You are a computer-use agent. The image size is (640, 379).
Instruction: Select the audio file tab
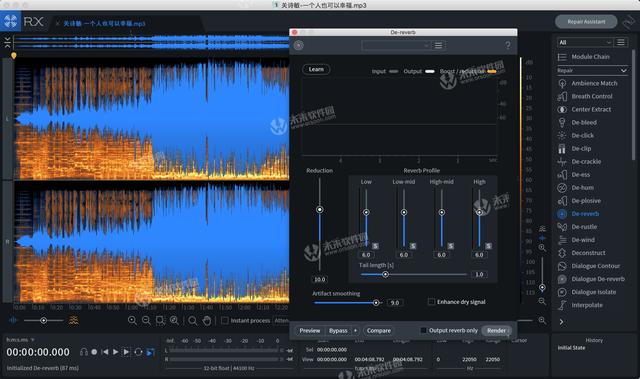[x=104, y=23]
